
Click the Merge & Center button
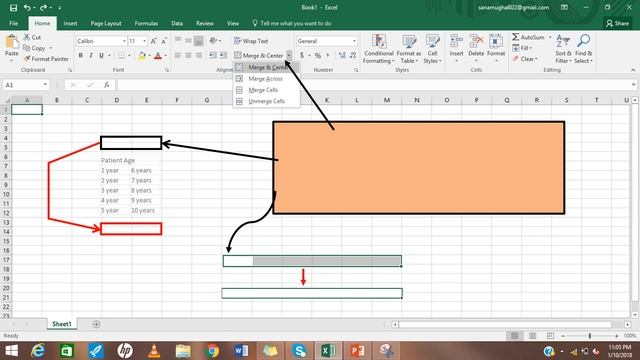coord(259,55)
